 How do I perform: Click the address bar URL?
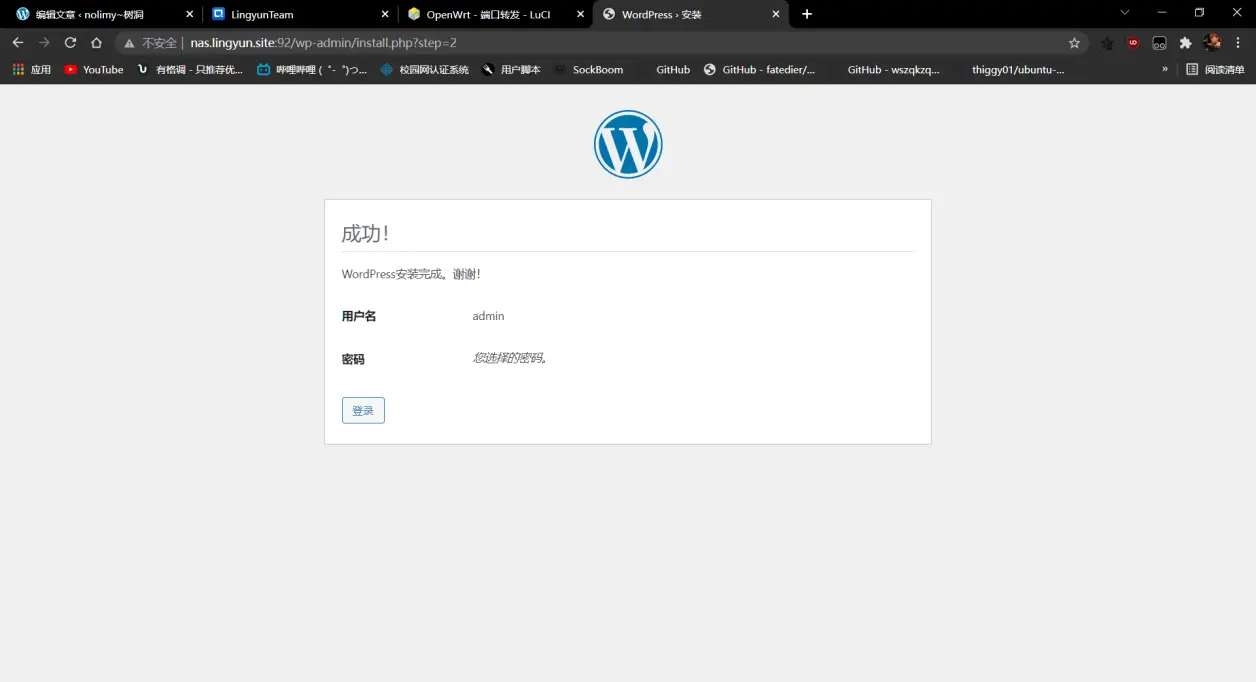coord(323,43)
